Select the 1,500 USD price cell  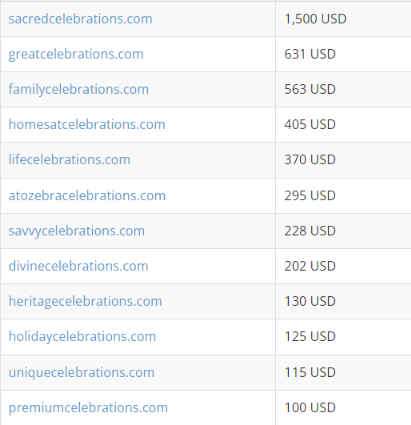tap(343, 19)
